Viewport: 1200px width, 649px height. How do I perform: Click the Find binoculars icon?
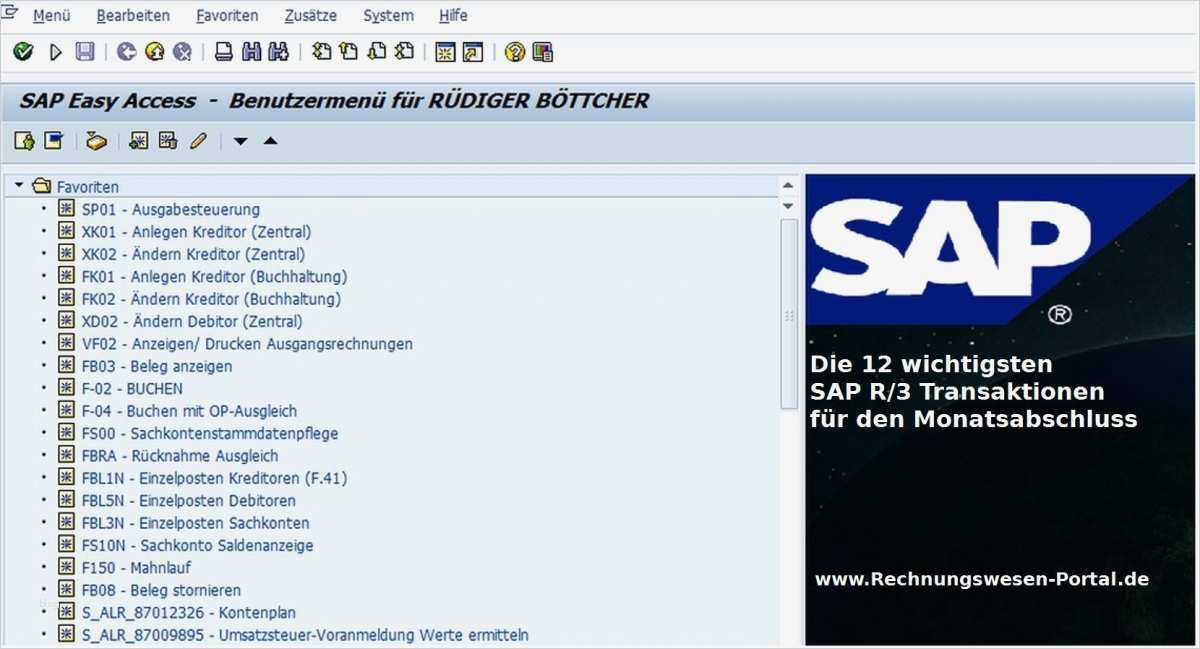coord(252,51)
